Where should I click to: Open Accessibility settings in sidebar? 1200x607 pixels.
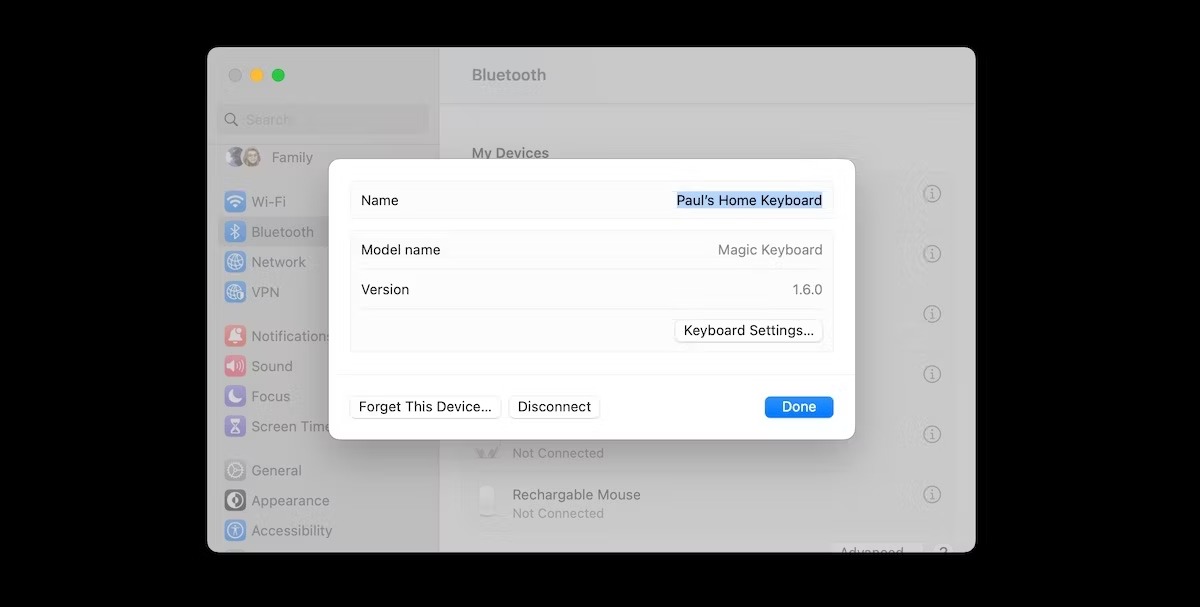(278, 530)
